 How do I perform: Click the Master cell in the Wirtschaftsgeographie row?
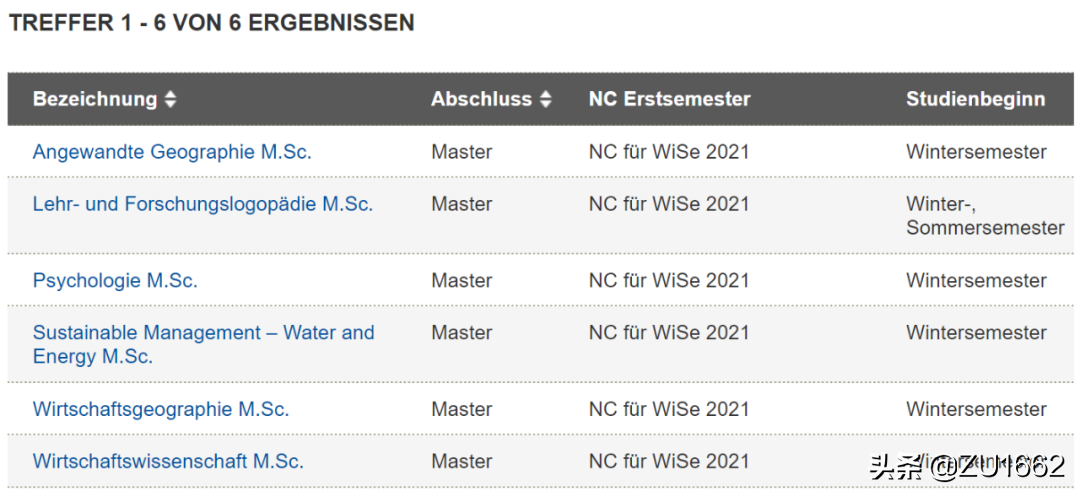coord(461,409)
